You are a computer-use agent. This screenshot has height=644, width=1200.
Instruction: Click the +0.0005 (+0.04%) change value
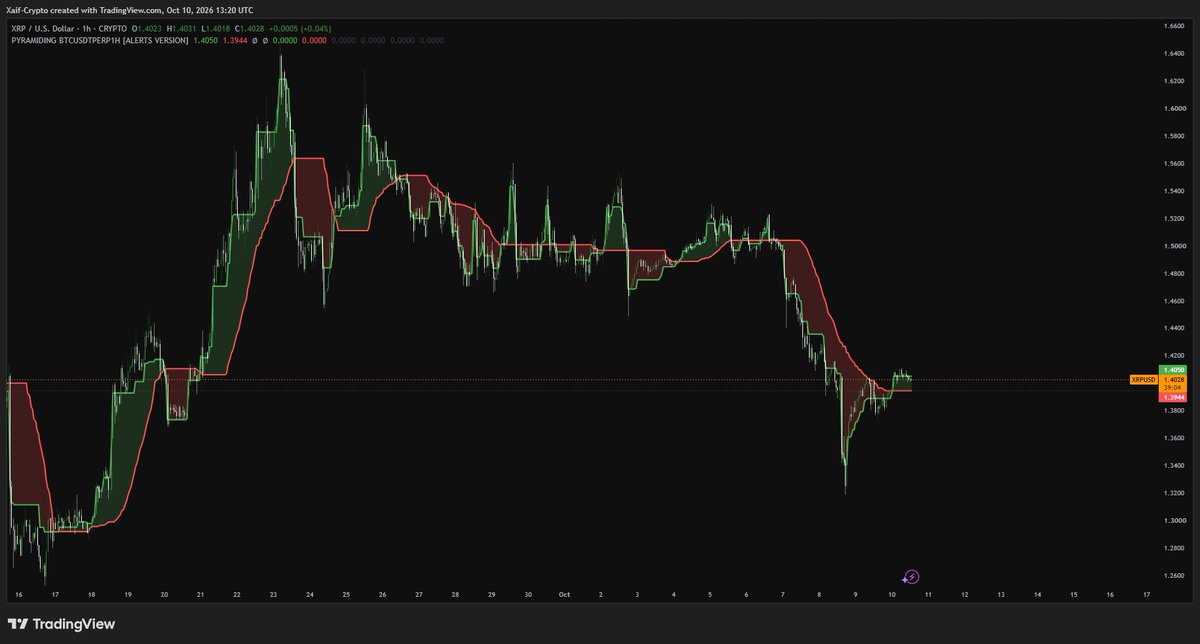[x=302, y=29]
